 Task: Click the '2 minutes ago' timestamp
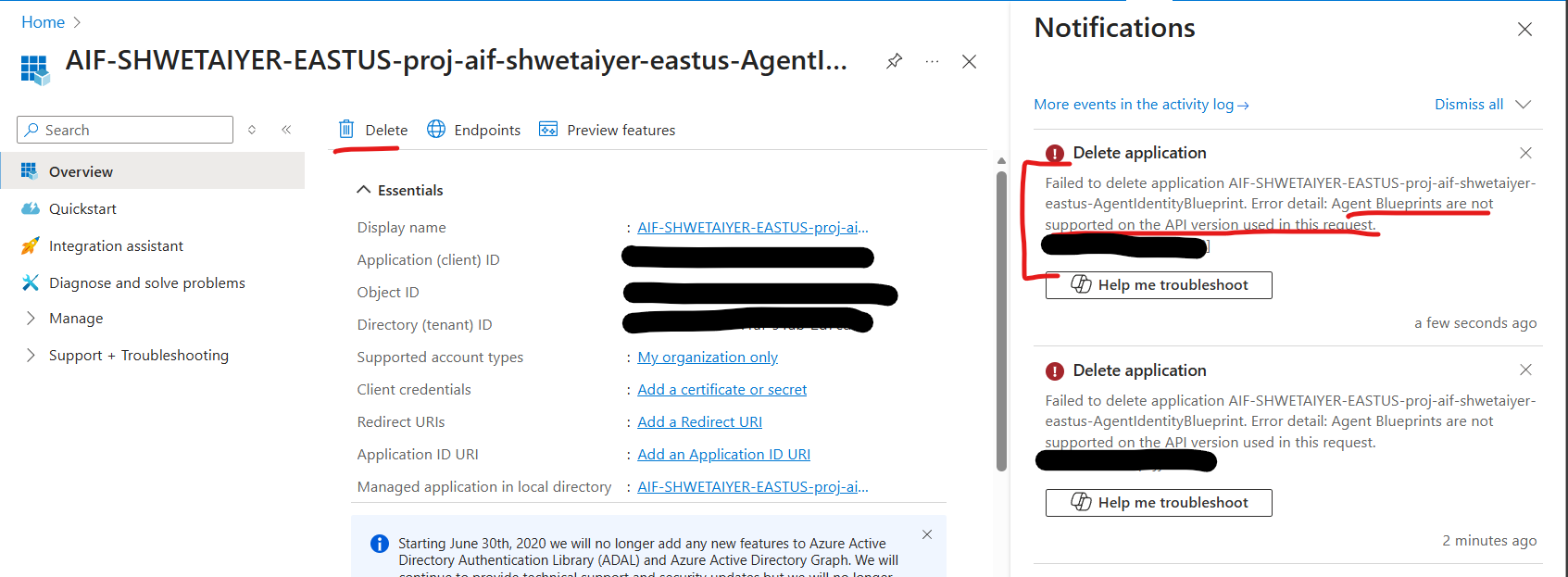(x=1489, y=540)
